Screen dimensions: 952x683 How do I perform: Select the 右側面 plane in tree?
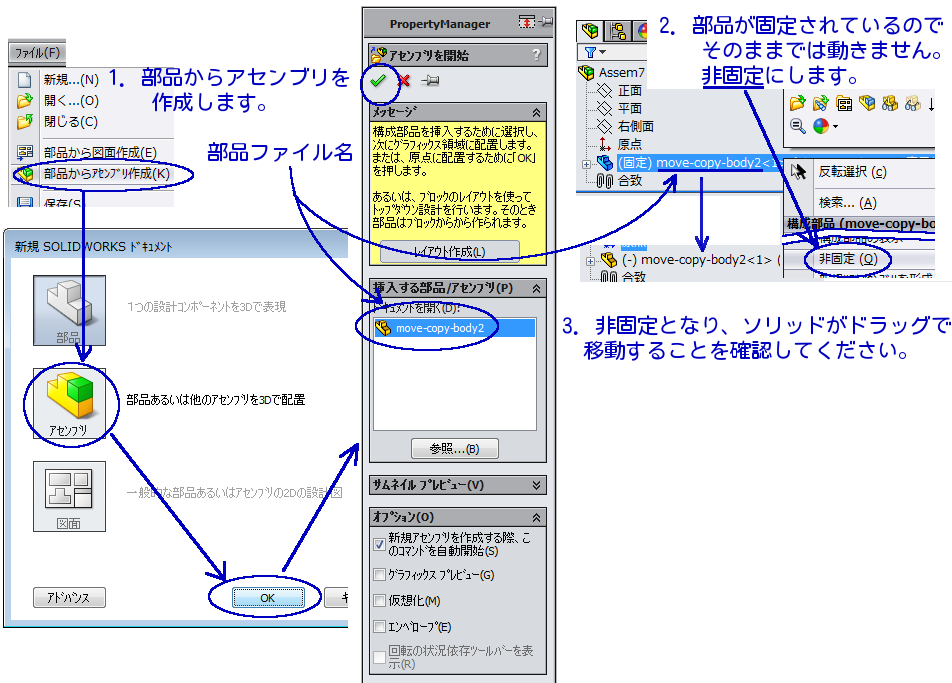point(636,126)
